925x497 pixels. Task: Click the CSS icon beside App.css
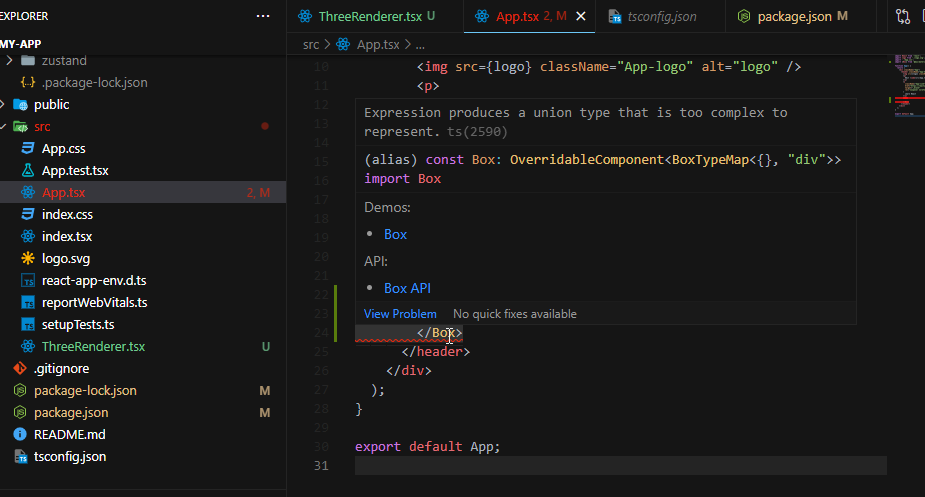(28, 149)
